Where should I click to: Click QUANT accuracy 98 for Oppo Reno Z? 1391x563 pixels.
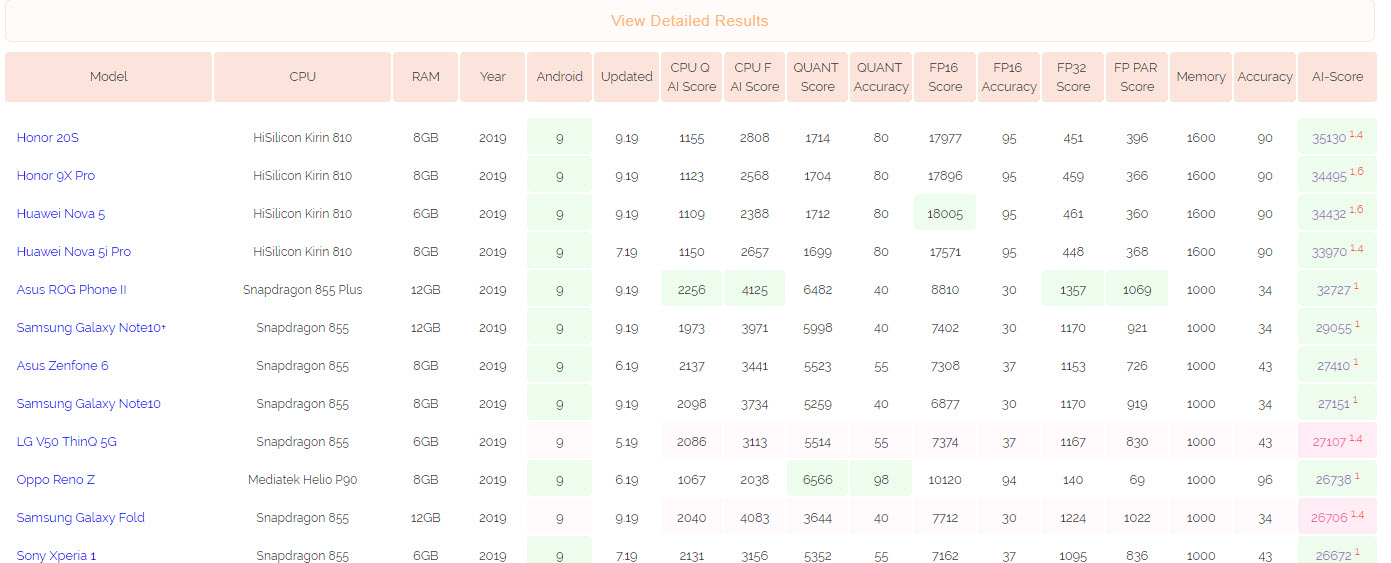(x=881, y=479)
